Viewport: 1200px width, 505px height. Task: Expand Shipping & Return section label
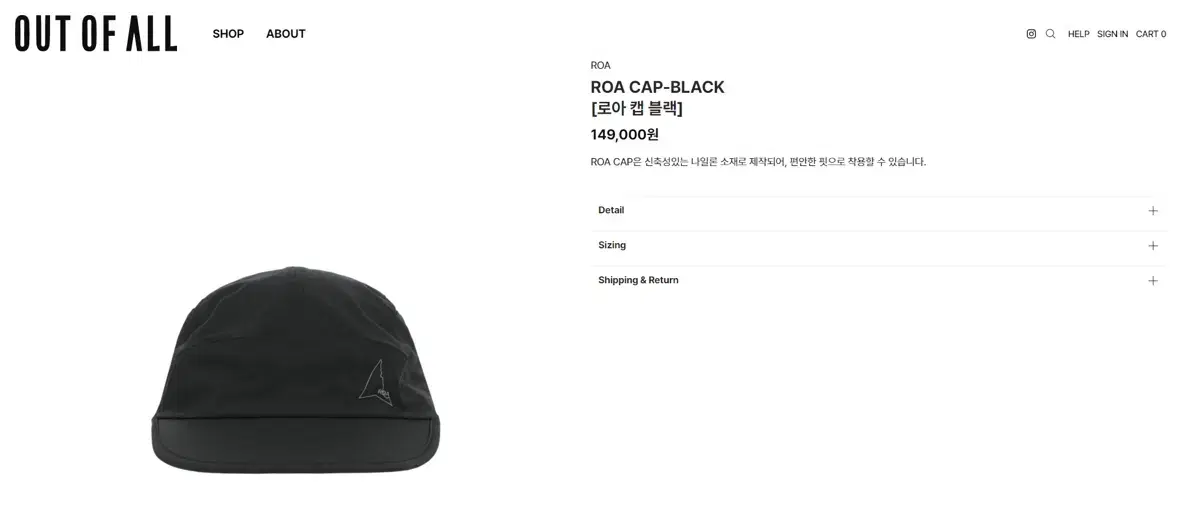point(638,280)
